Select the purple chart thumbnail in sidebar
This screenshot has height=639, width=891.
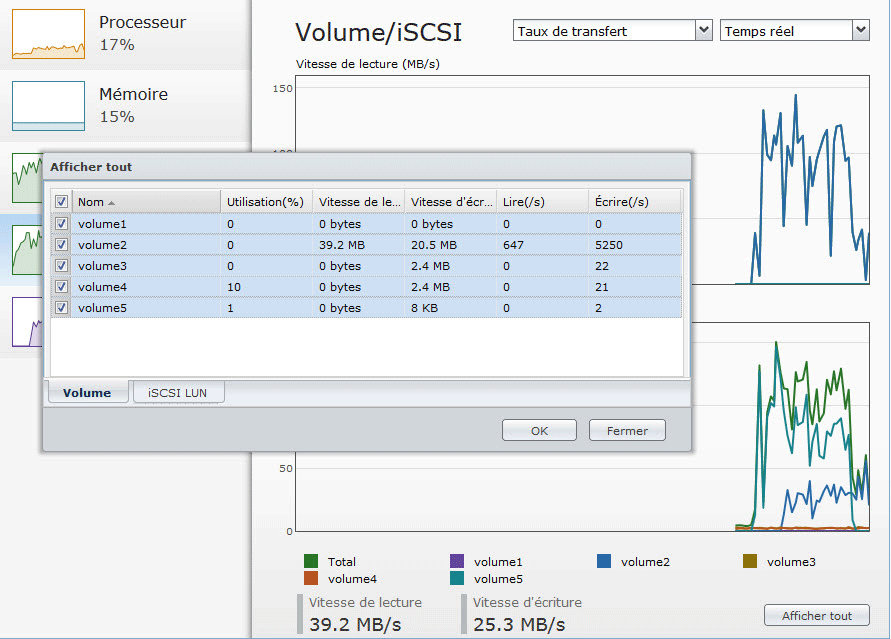(x=27, y=322)
